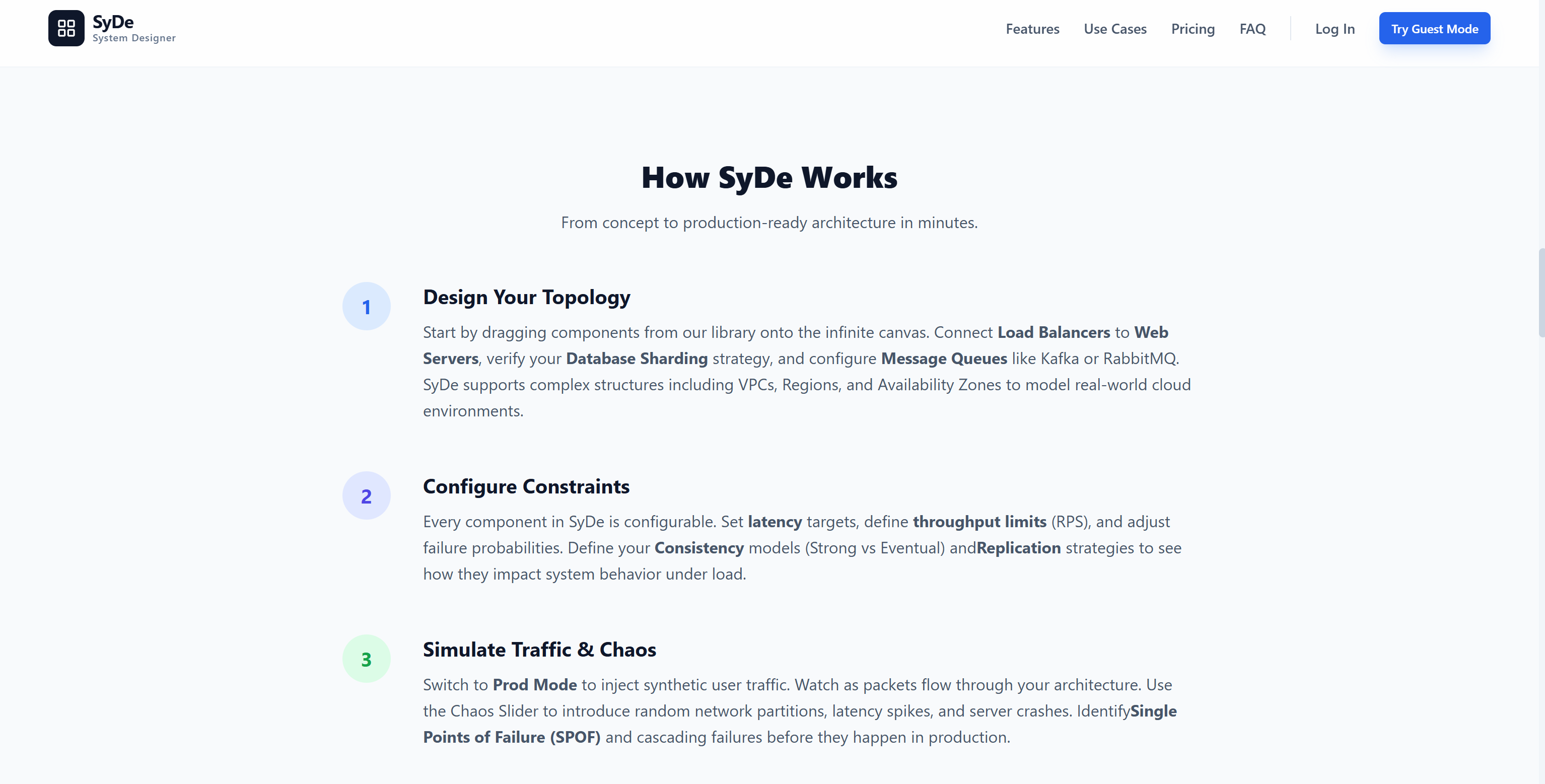Screen dimensions: 1545x784
Task: Click the Try Guest Mode button
Action: (x=1435, y=28)
